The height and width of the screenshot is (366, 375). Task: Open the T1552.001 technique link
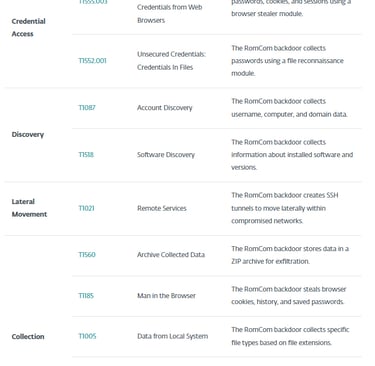(92, 61)
